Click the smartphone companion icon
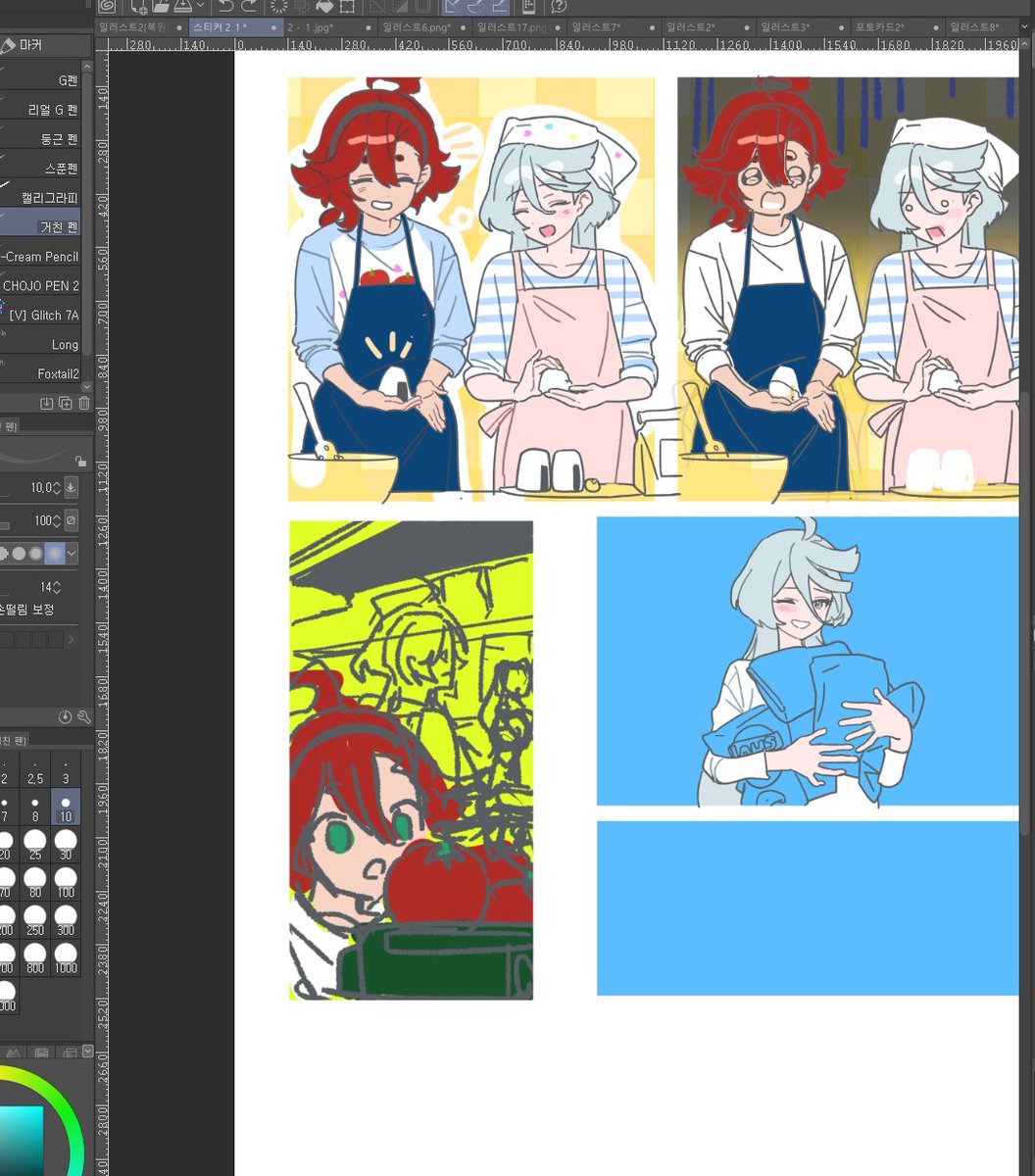1035x1176 pixels. 528,7
